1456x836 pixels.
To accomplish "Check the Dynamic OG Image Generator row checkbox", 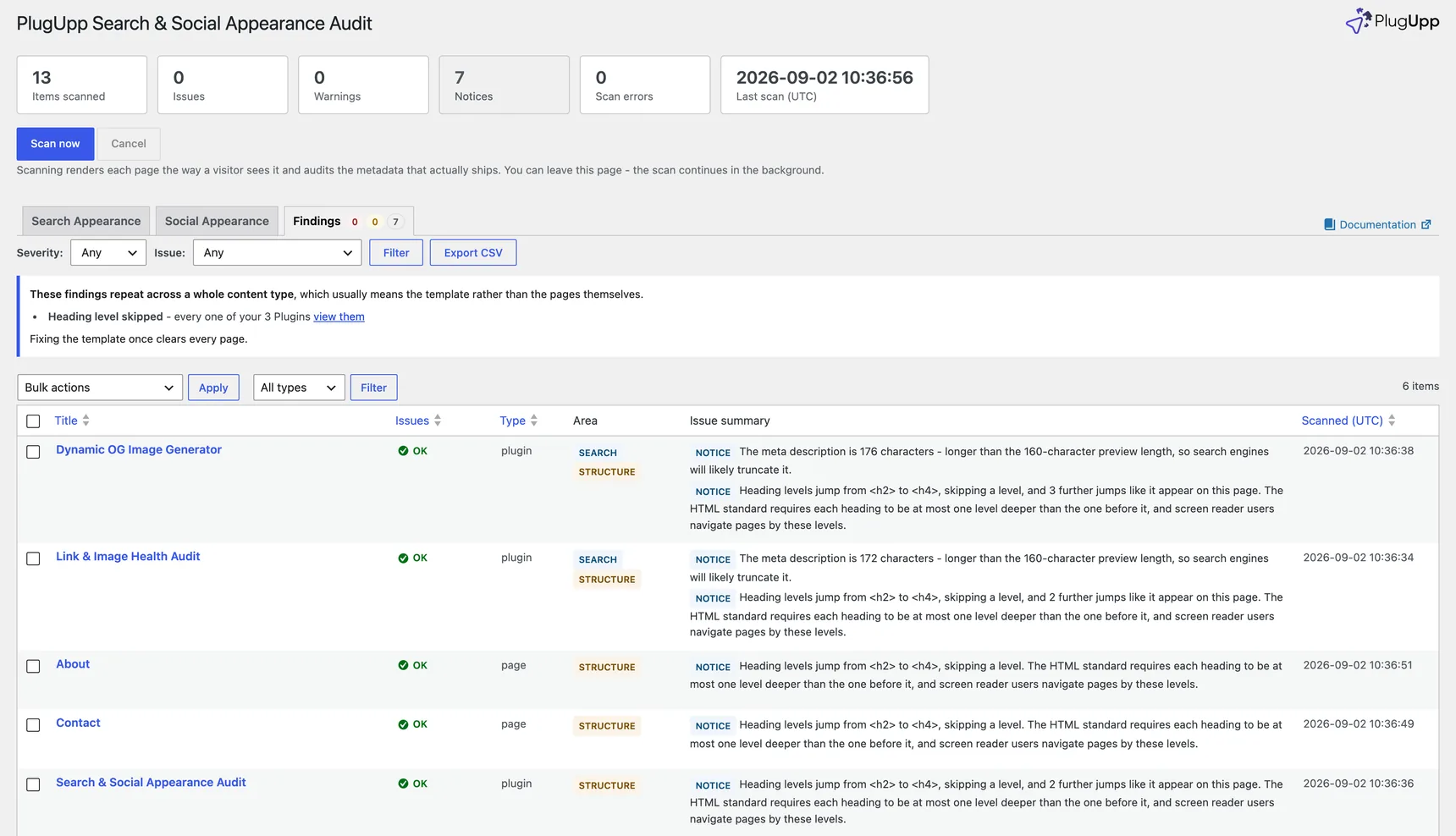I will coord(33,452).
